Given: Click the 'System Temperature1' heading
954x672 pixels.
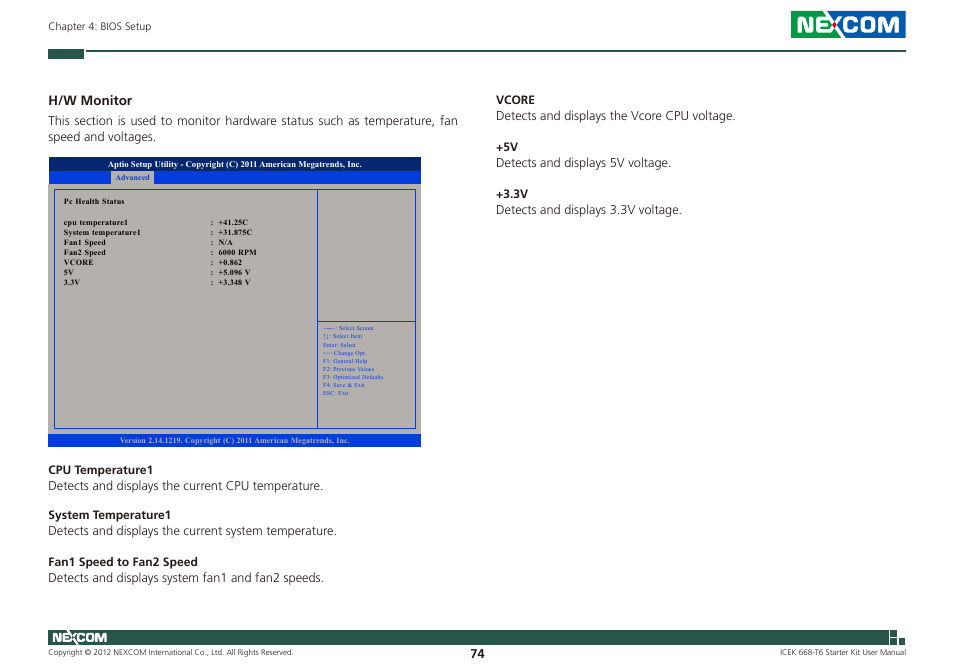Looking at the screenshot, I should tap(110, 515).
